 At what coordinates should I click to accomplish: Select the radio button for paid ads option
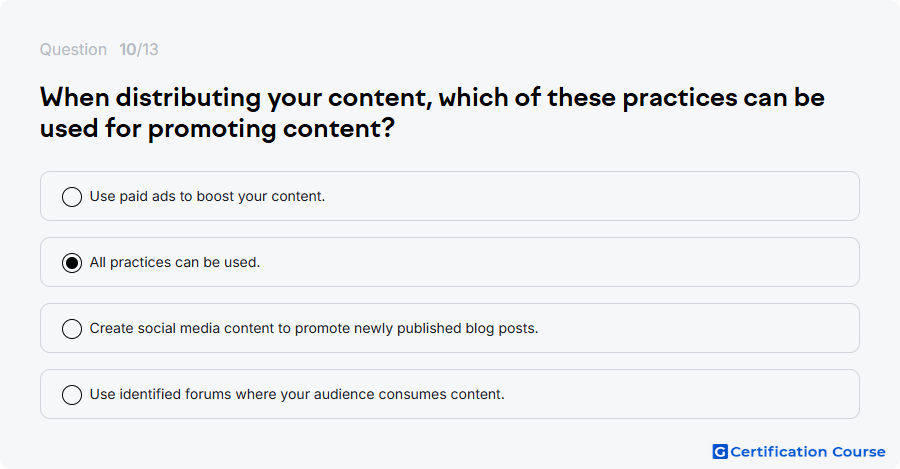tap(72, 197)
